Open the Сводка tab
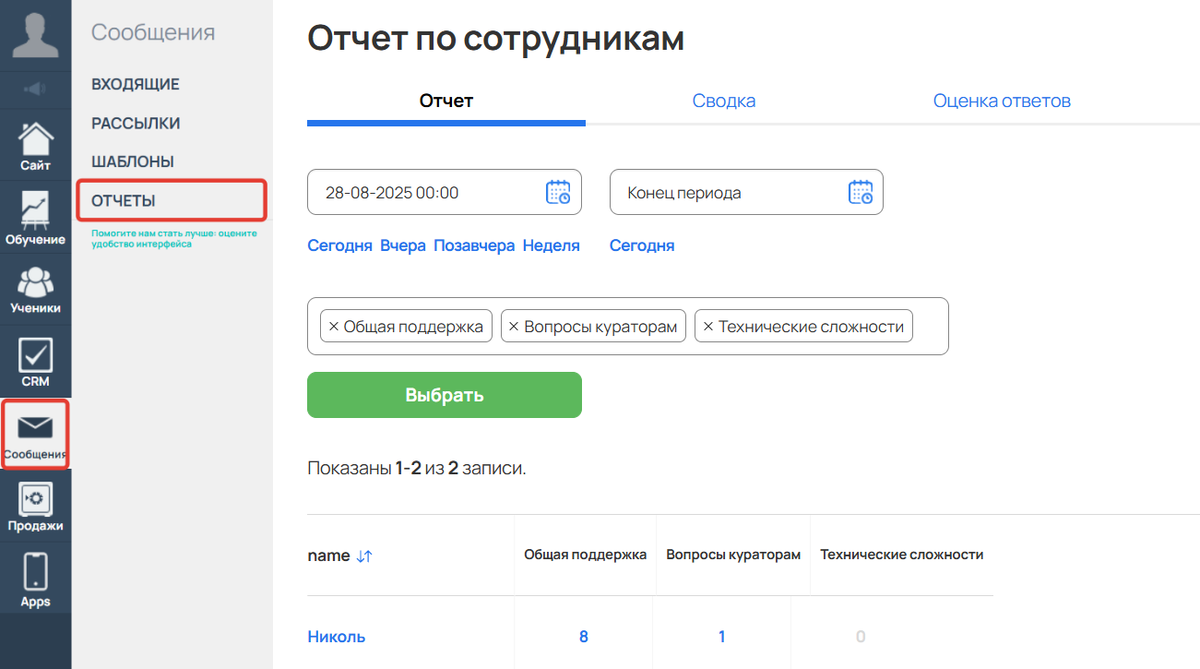Image resolution: width=1200 pixels, height=669 pixels. coord(723,100)
